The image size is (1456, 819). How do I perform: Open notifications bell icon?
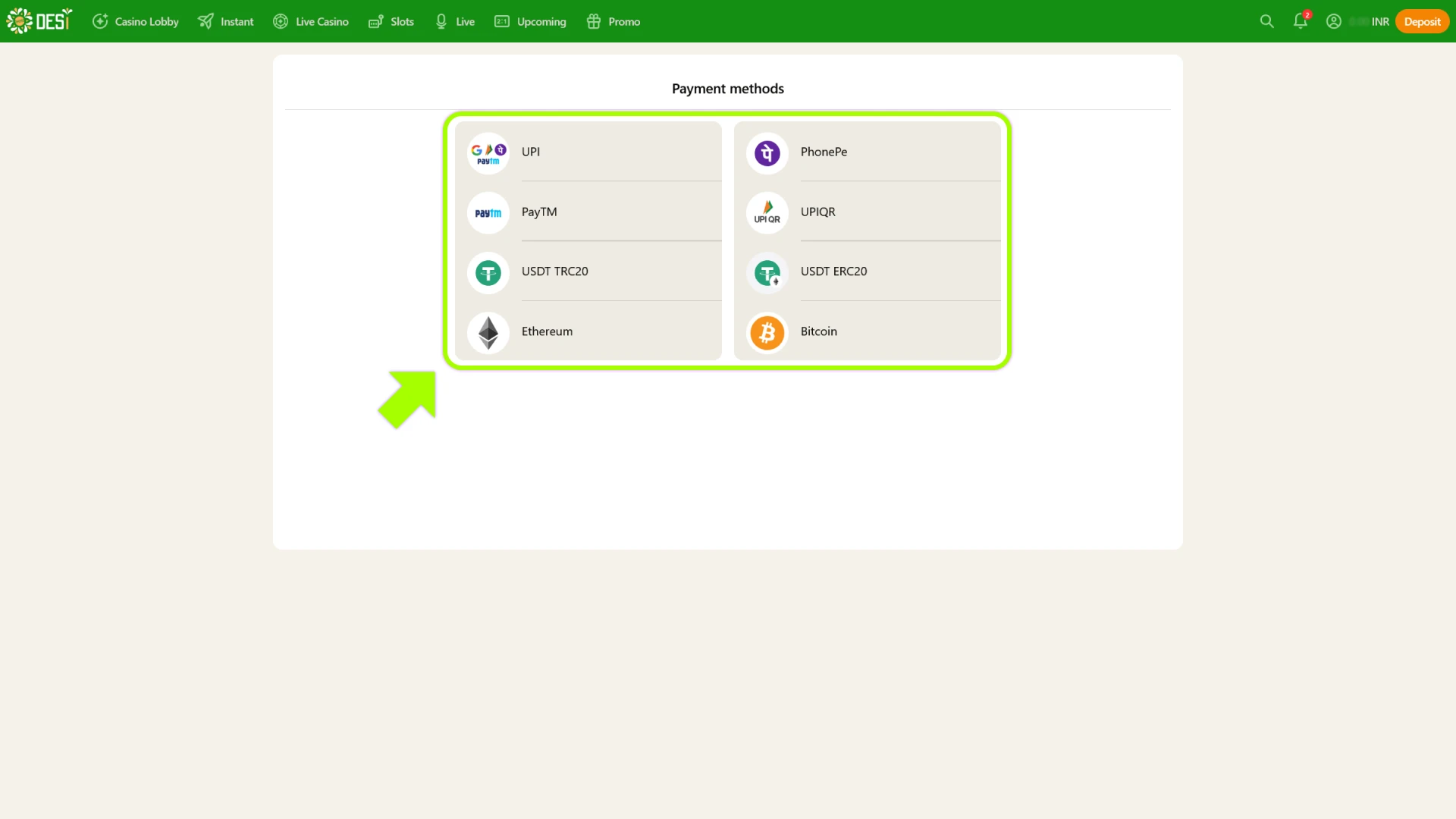(x=1300, y=21)
